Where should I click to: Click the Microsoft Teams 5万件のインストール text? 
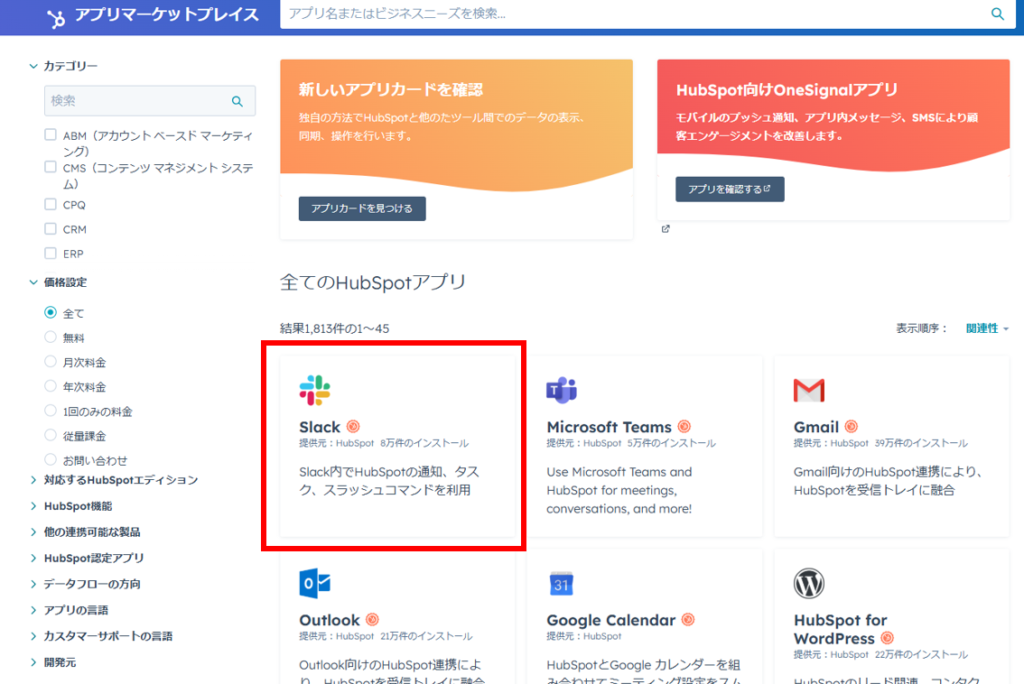click(671, 443)
